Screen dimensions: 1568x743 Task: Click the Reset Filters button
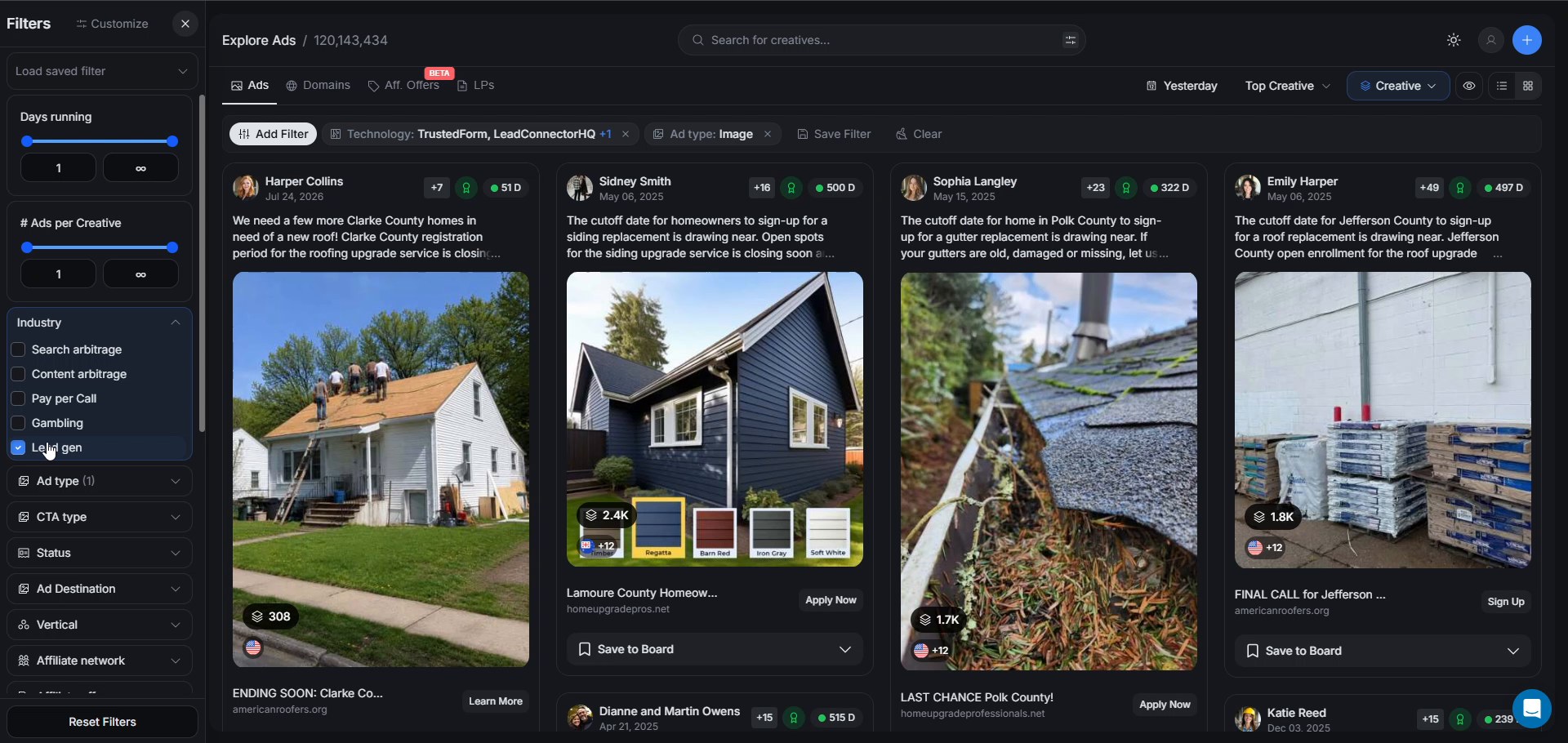(x=102, y=722)
